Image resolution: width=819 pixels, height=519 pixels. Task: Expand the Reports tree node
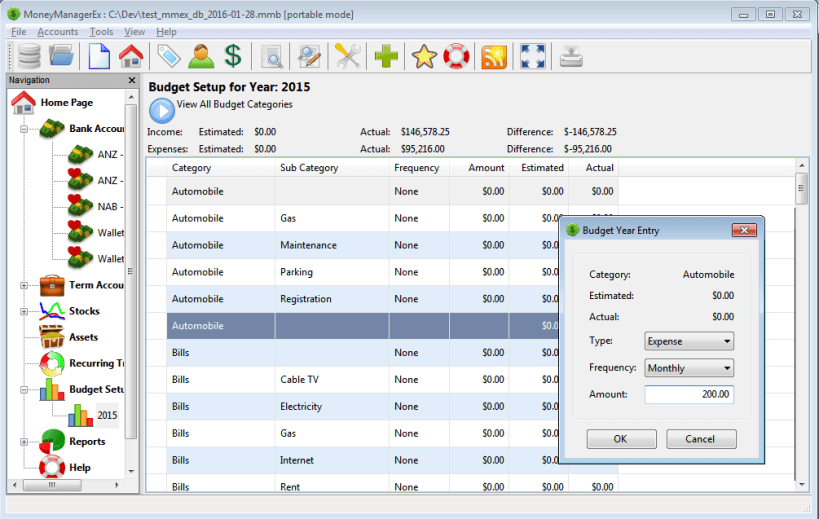click(x=22, y=441)
